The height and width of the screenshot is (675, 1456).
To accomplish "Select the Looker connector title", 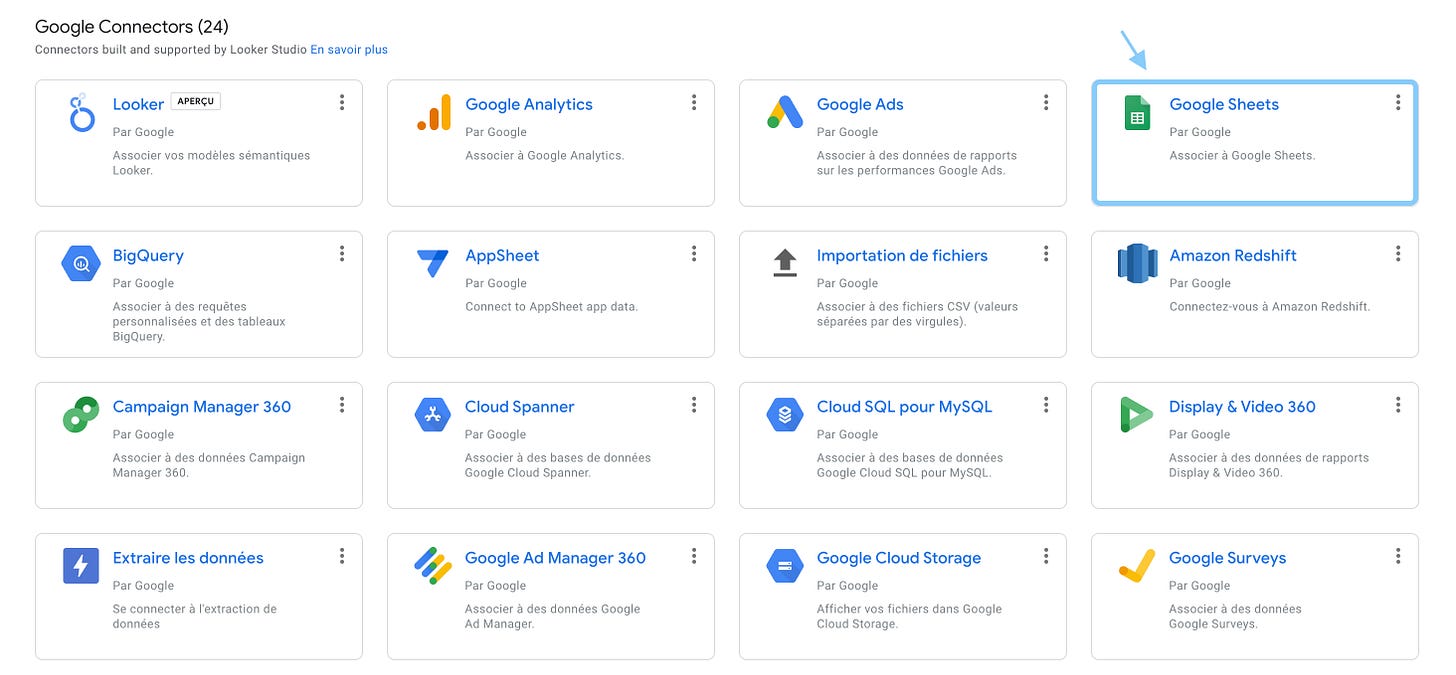I will [x=138, y=104].
